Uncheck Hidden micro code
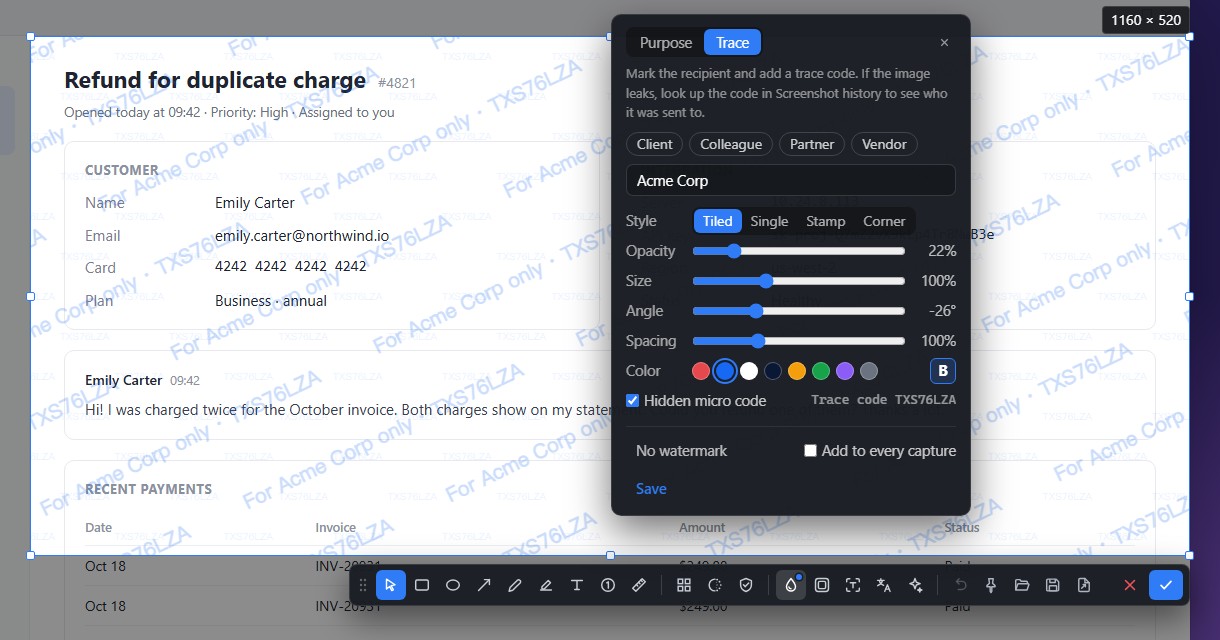The width and height of the screenshot is (1220, 640). (x=632, y=400)
